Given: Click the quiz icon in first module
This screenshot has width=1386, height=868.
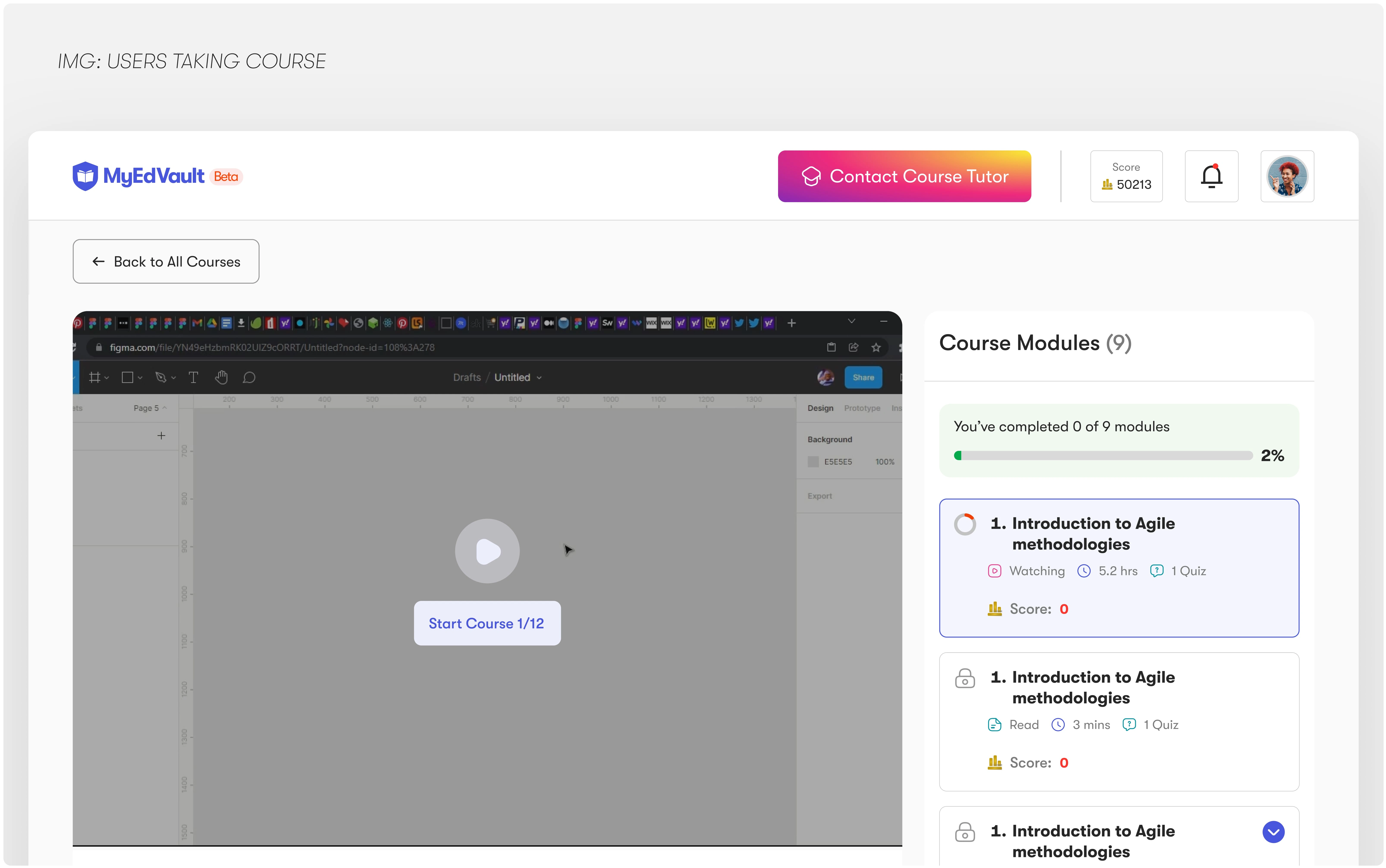Looking at the screenshot, I should [x=1156, y=571].
